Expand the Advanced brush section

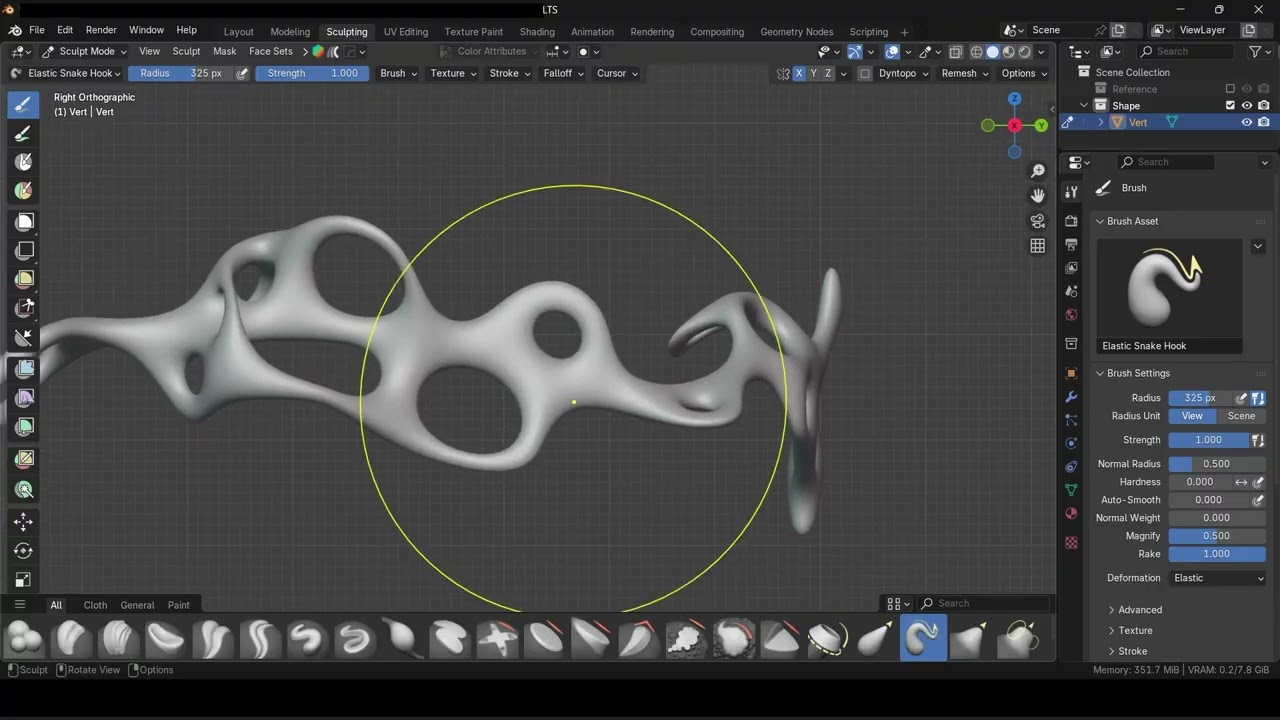click(x=1140, y=610)
